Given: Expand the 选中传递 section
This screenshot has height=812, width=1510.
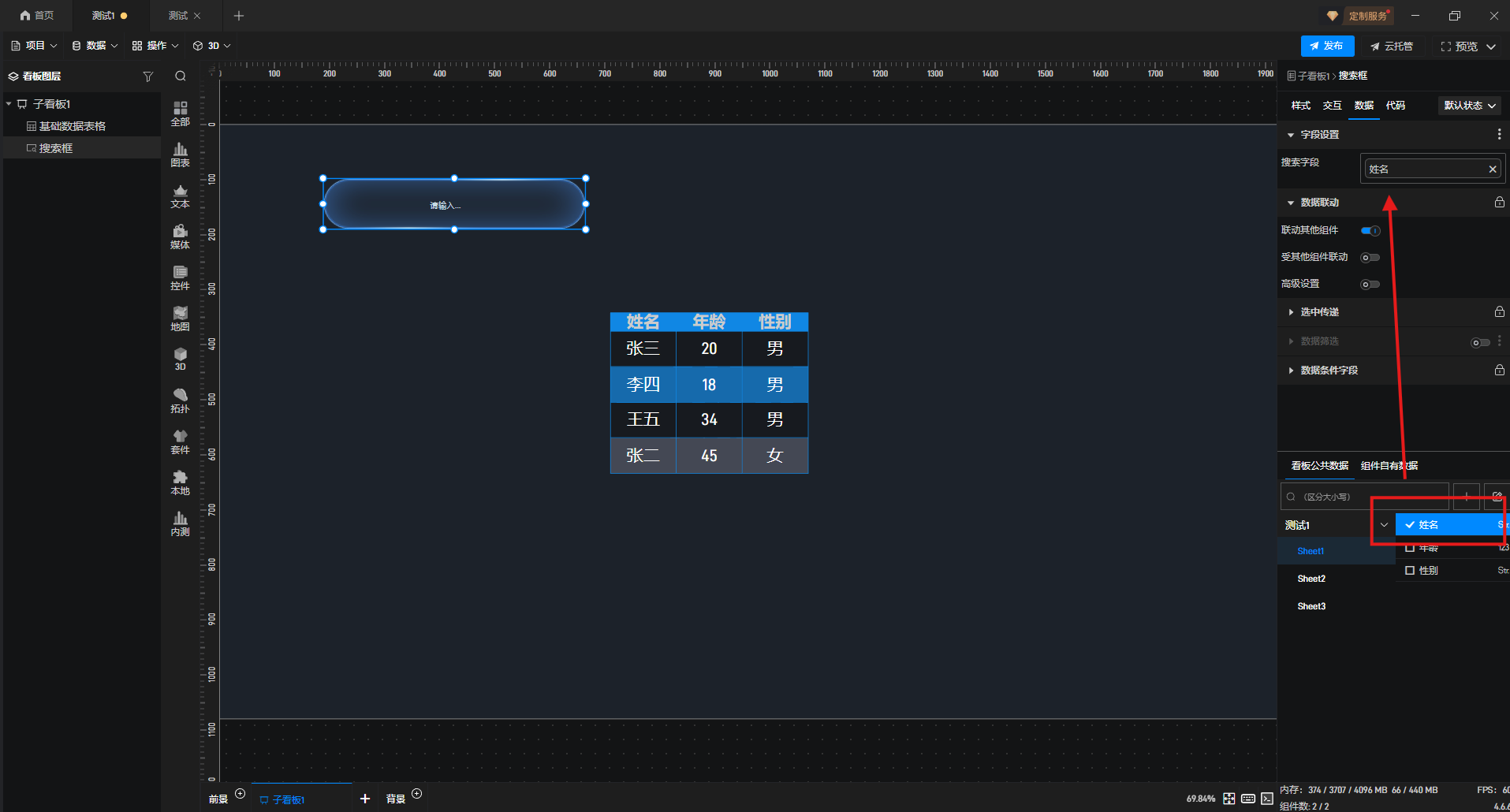Looking at the screenshot, I should click(x=1319, y=312).
